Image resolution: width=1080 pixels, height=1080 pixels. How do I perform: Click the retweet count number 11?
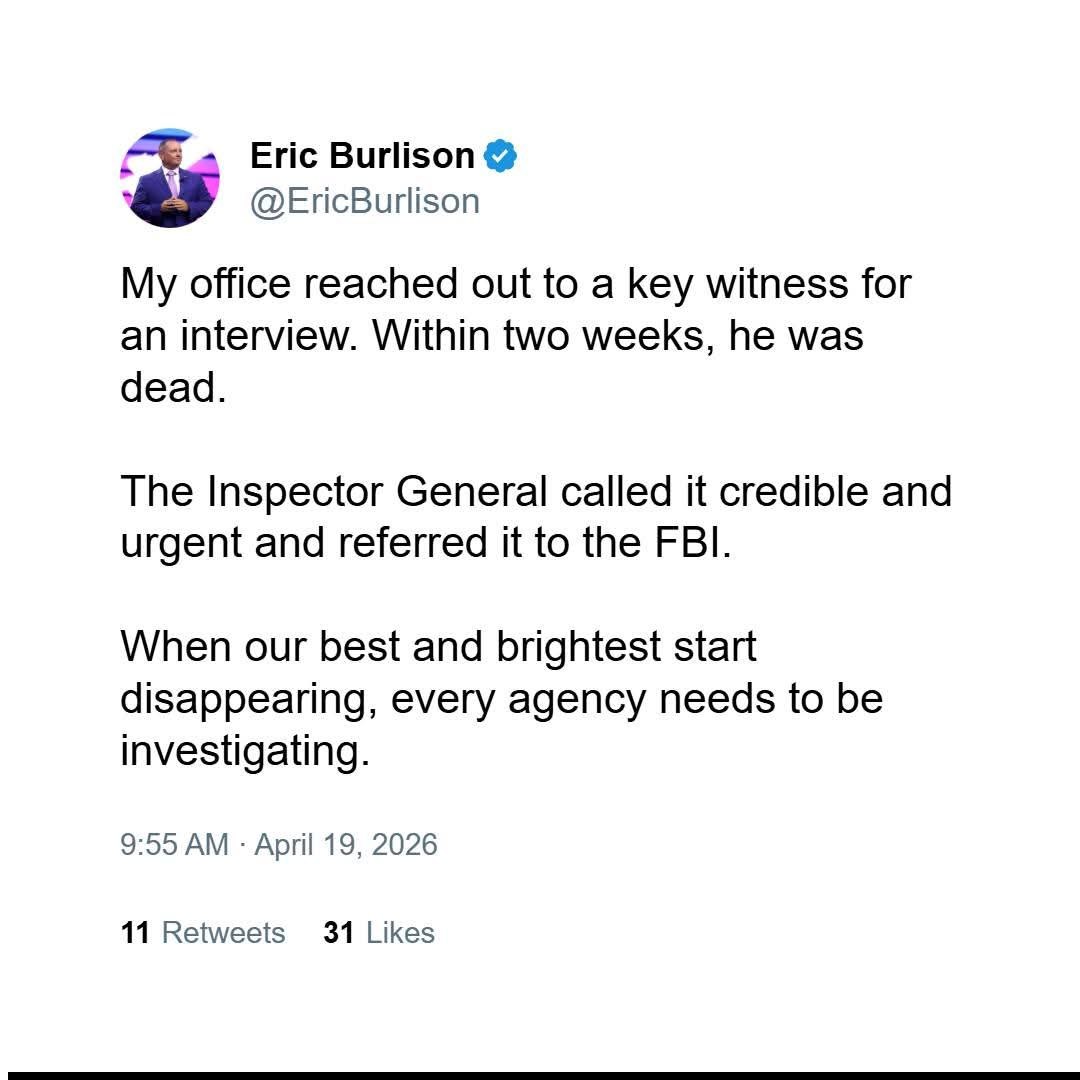coord(135,932)
